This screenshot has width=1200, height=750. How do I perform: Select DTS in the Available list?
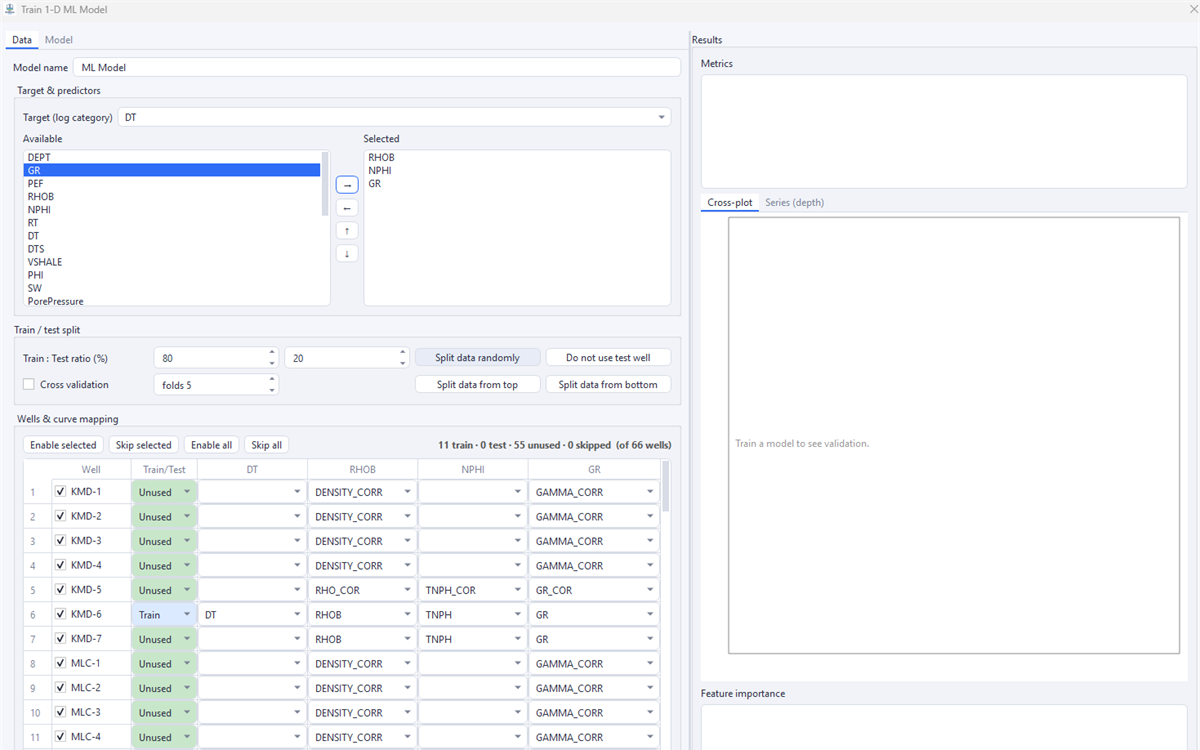172,249
